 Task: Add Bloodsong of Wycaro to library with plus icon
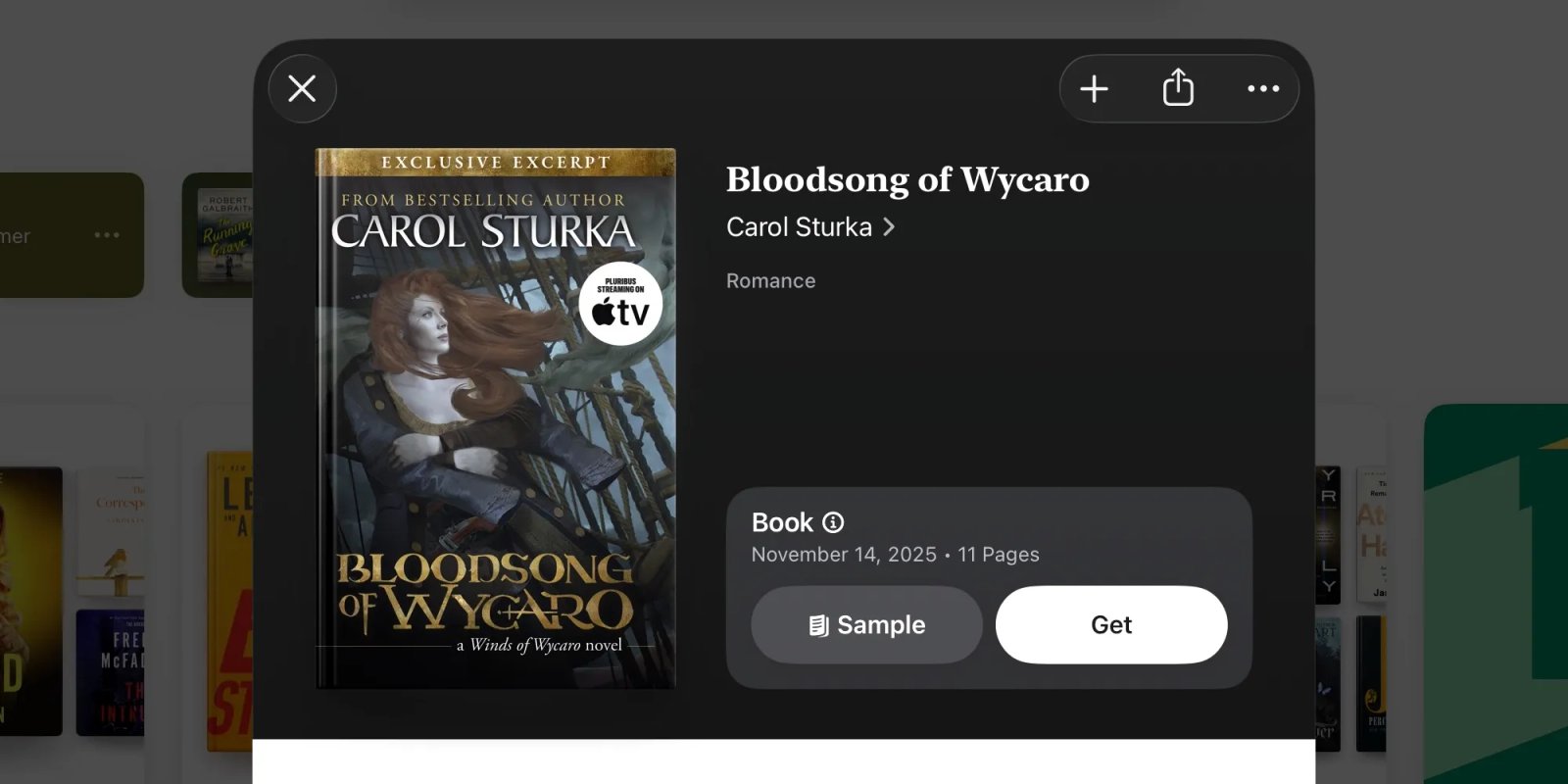click(1094, 88)
